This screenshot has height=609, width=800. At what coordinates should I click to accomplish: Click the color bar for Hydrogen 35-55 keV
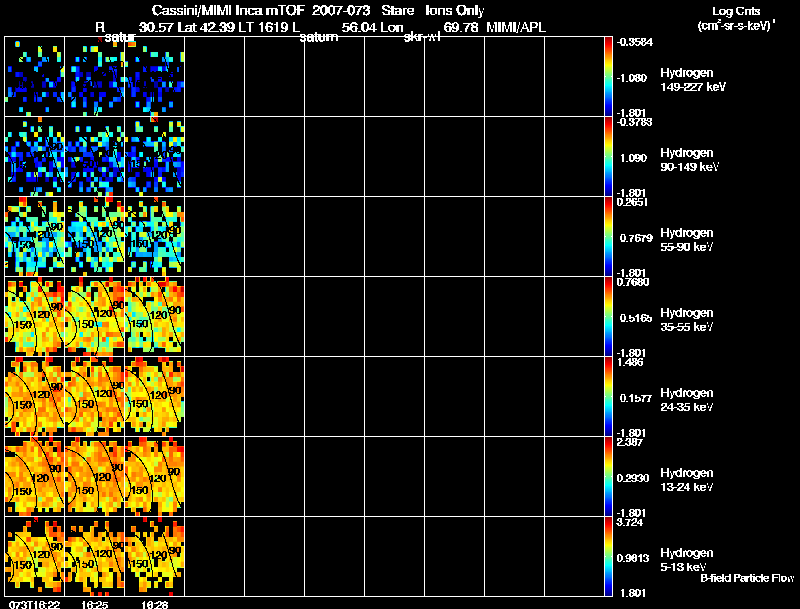pos(608,316)
